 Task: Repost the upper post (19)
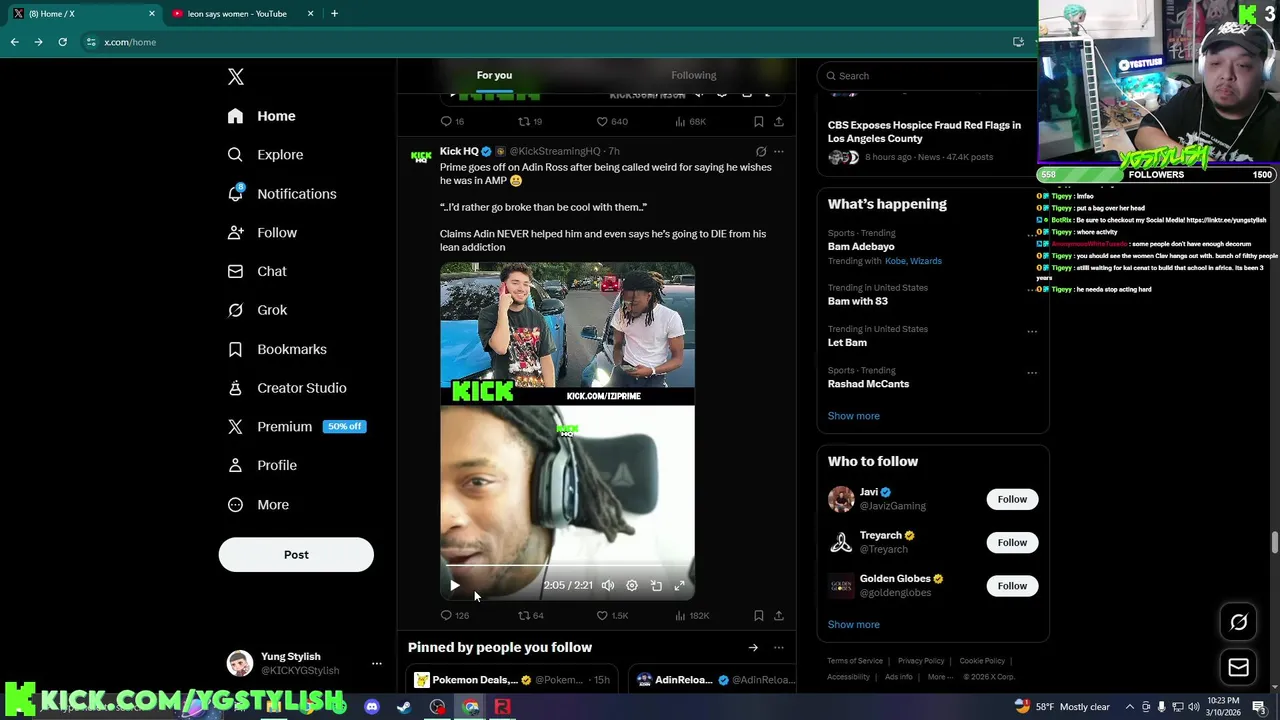(x=530, y=122)
